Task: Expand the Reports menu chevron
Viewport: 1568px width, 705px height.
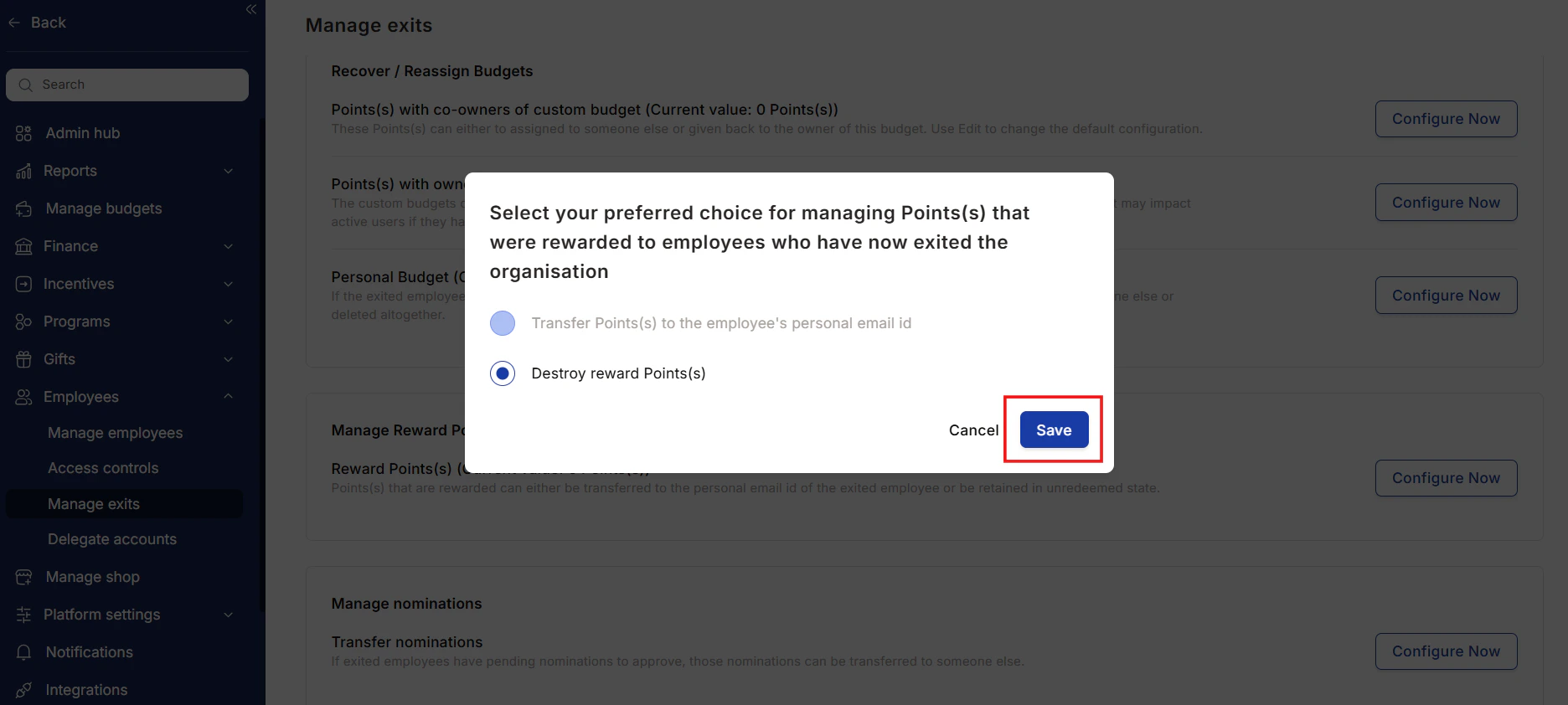Action: pos(229,171)
